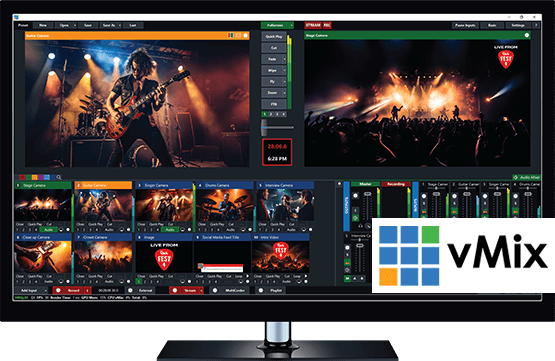Solo the Guitar Camera mixer channel
555x361 pixels.
(x=454, y=204)
